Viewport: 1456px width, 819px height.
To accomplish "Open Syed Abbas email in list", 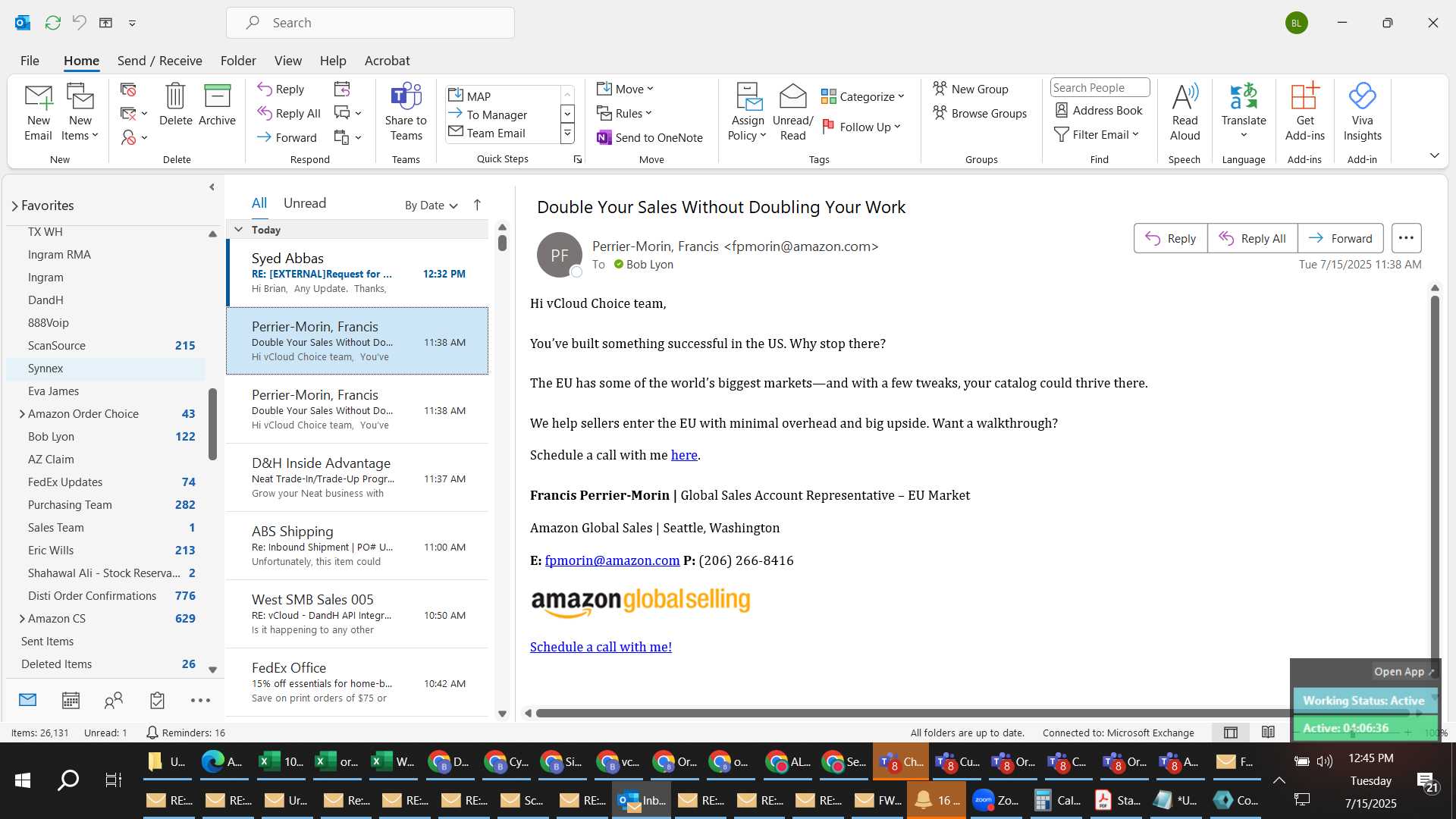I will pos(357,273).
